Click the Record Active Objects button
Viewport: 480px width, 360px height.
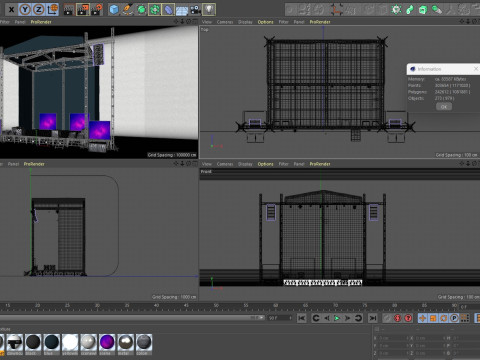387,318
